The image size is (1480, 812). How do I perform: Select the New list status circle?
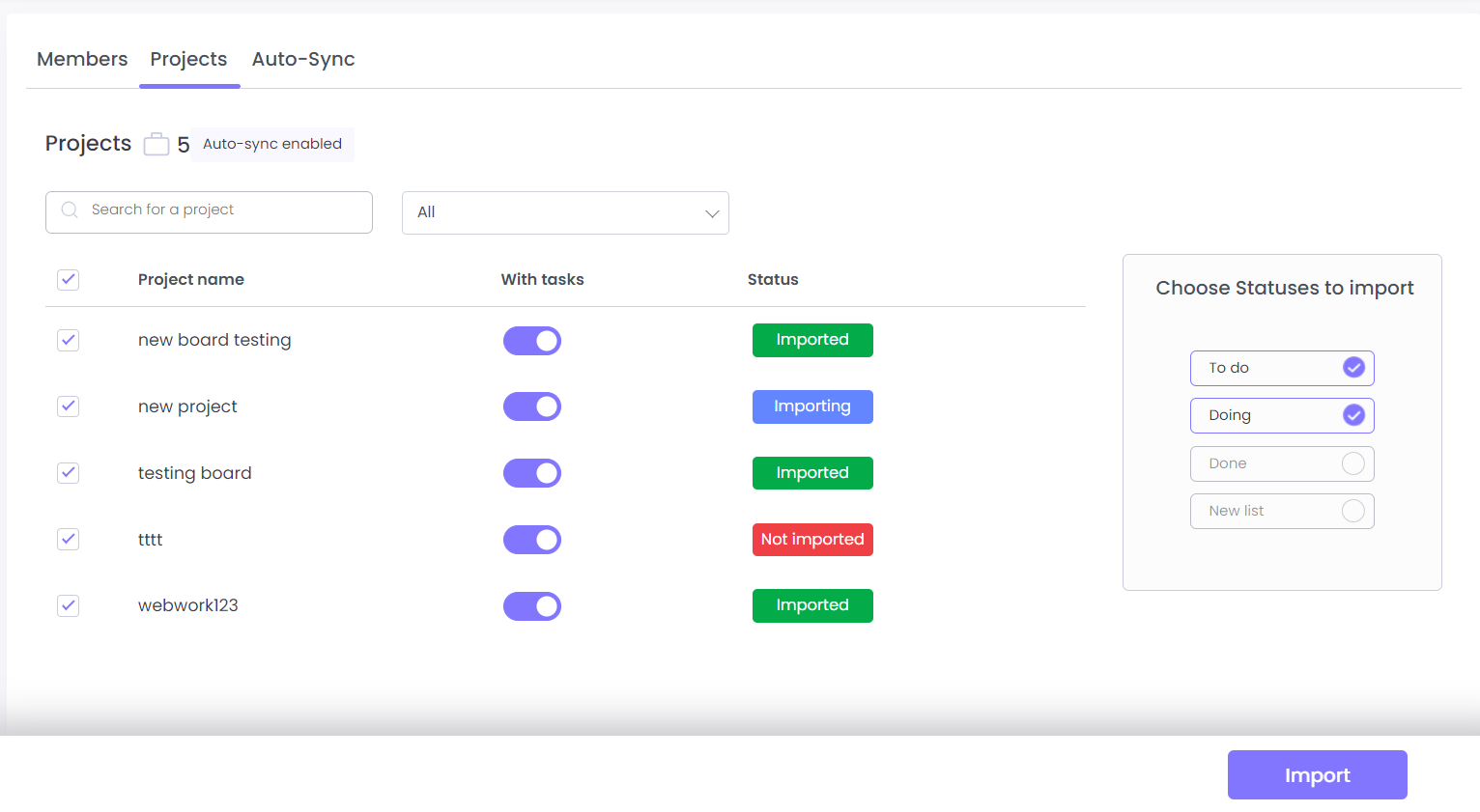coord(1353,511)
